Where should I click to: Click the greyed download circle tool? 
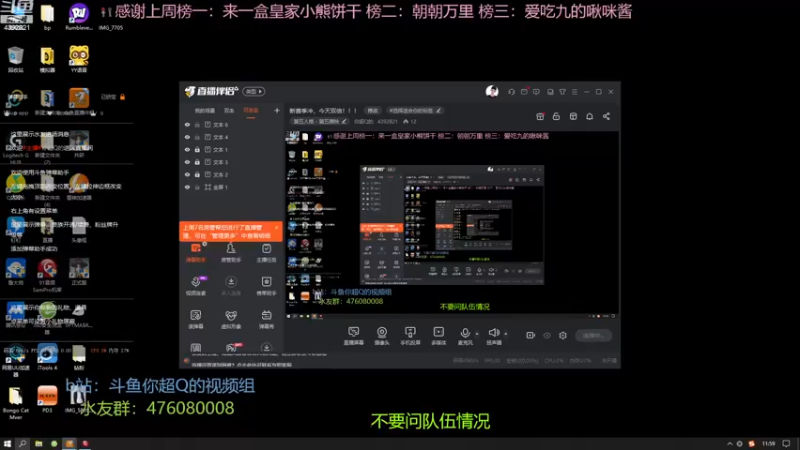(231, 286)
